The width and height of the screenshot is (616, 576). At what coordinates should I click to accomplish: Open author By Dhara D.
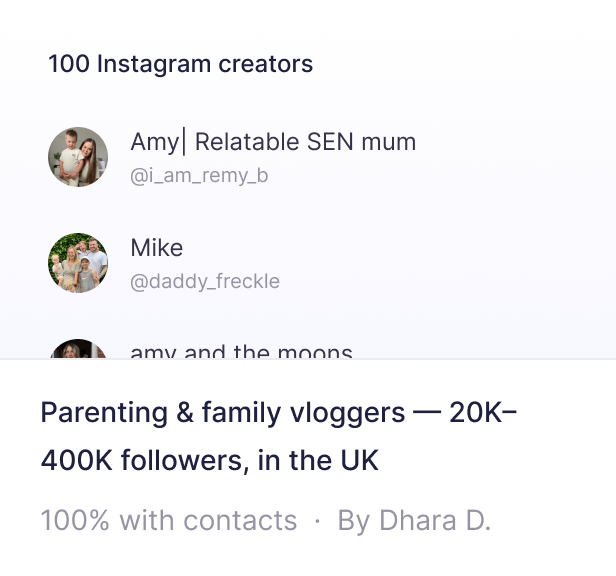414,521
